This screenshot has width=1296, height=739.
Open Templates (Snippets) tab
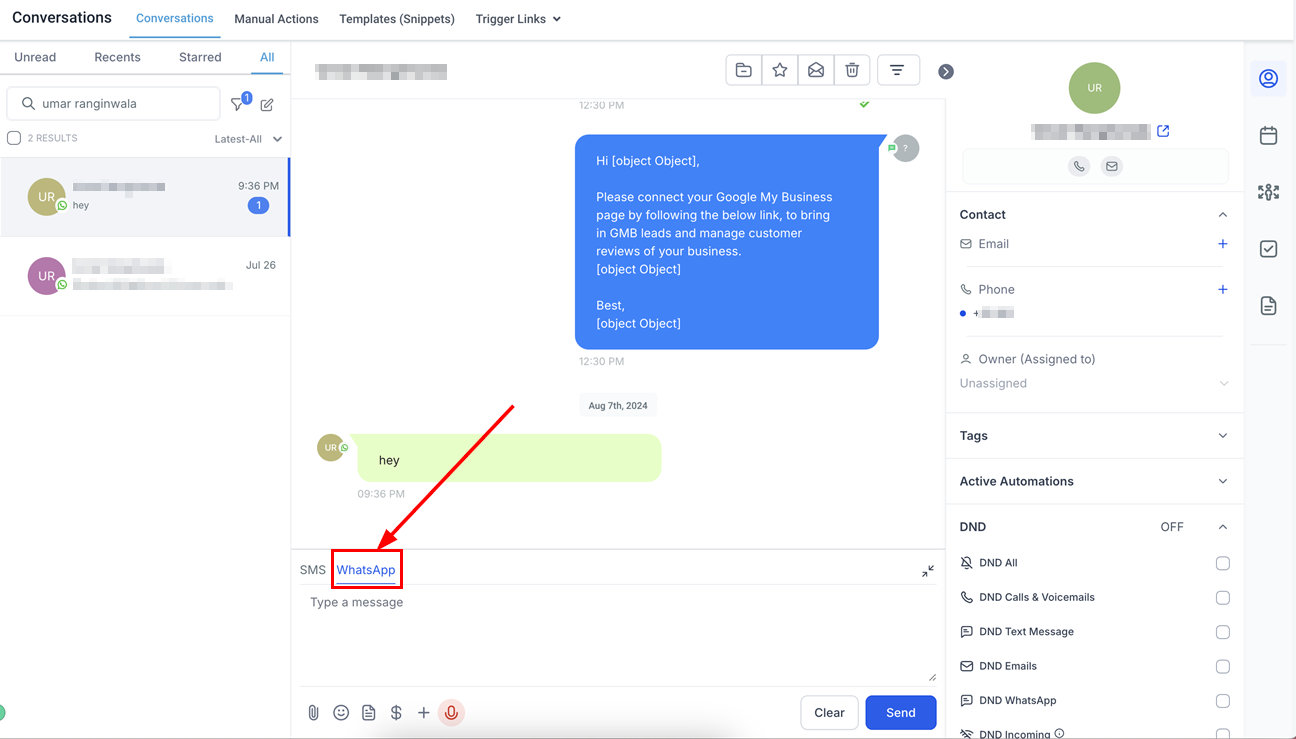[x=397, y=19]
